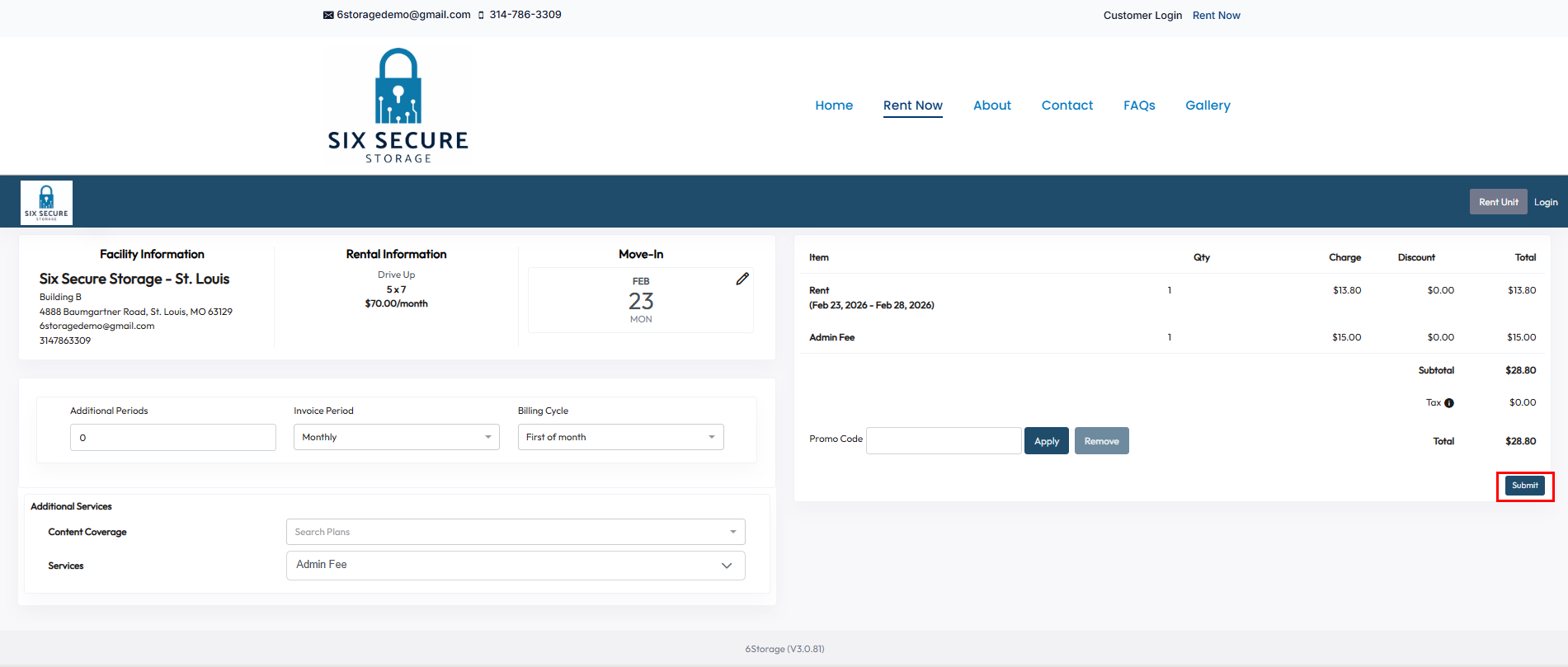1568x667 pixels.
Task: Click the email envelope icon in top bar
Action: point(328,15)
